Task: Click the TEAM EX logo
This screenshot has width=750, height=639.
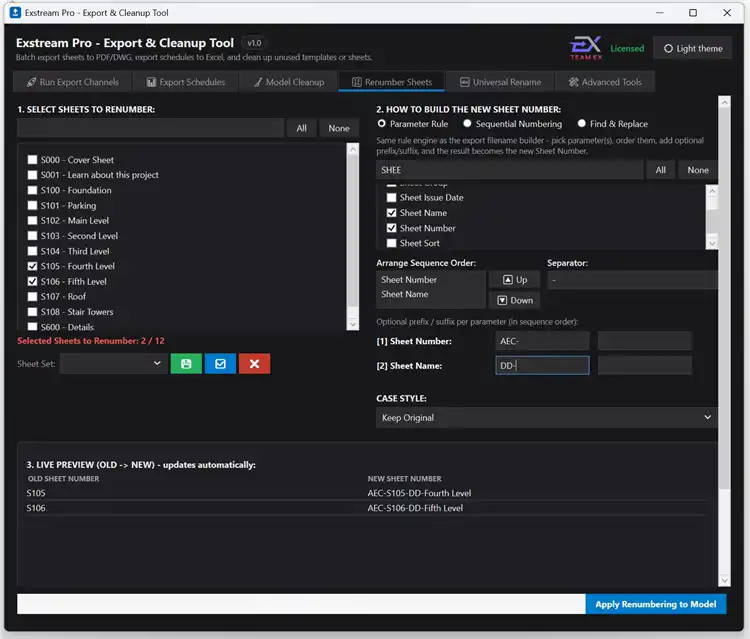Action: point(585,48)
